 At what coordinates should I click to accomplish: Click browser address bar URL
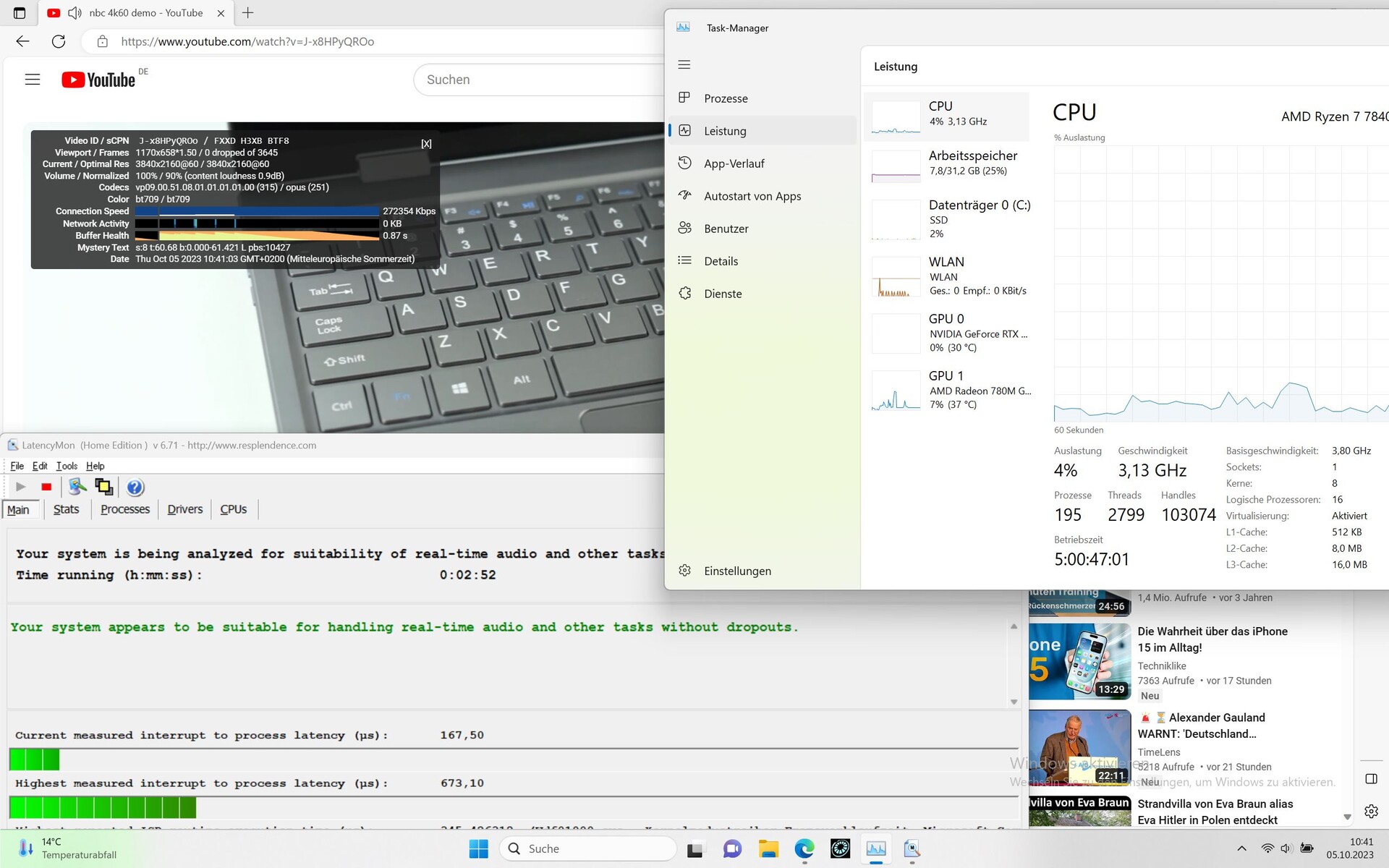(x=247, y=41)
